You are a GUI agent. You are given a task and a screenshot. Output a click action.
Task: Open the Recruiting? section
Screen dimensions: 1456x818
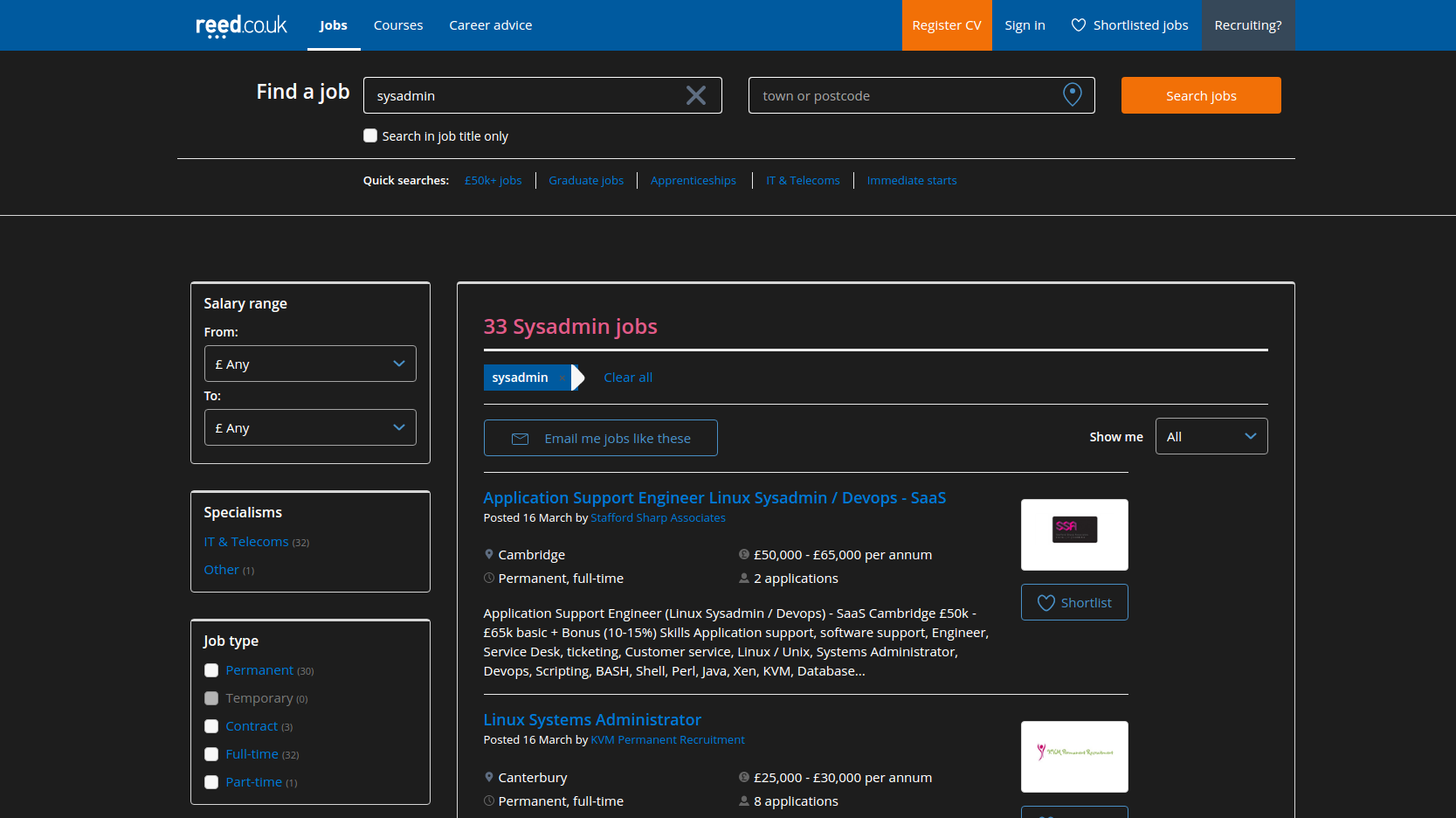1248,25
